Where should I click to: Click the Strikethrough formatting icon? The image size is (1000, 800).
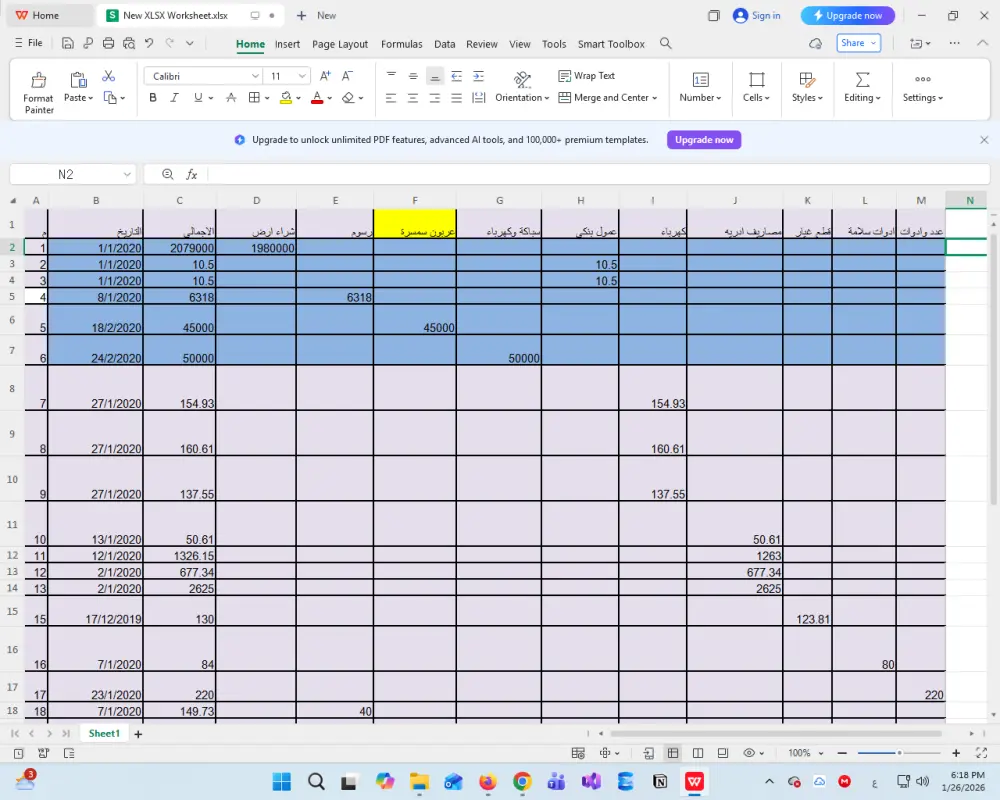[x=230, y=98]
